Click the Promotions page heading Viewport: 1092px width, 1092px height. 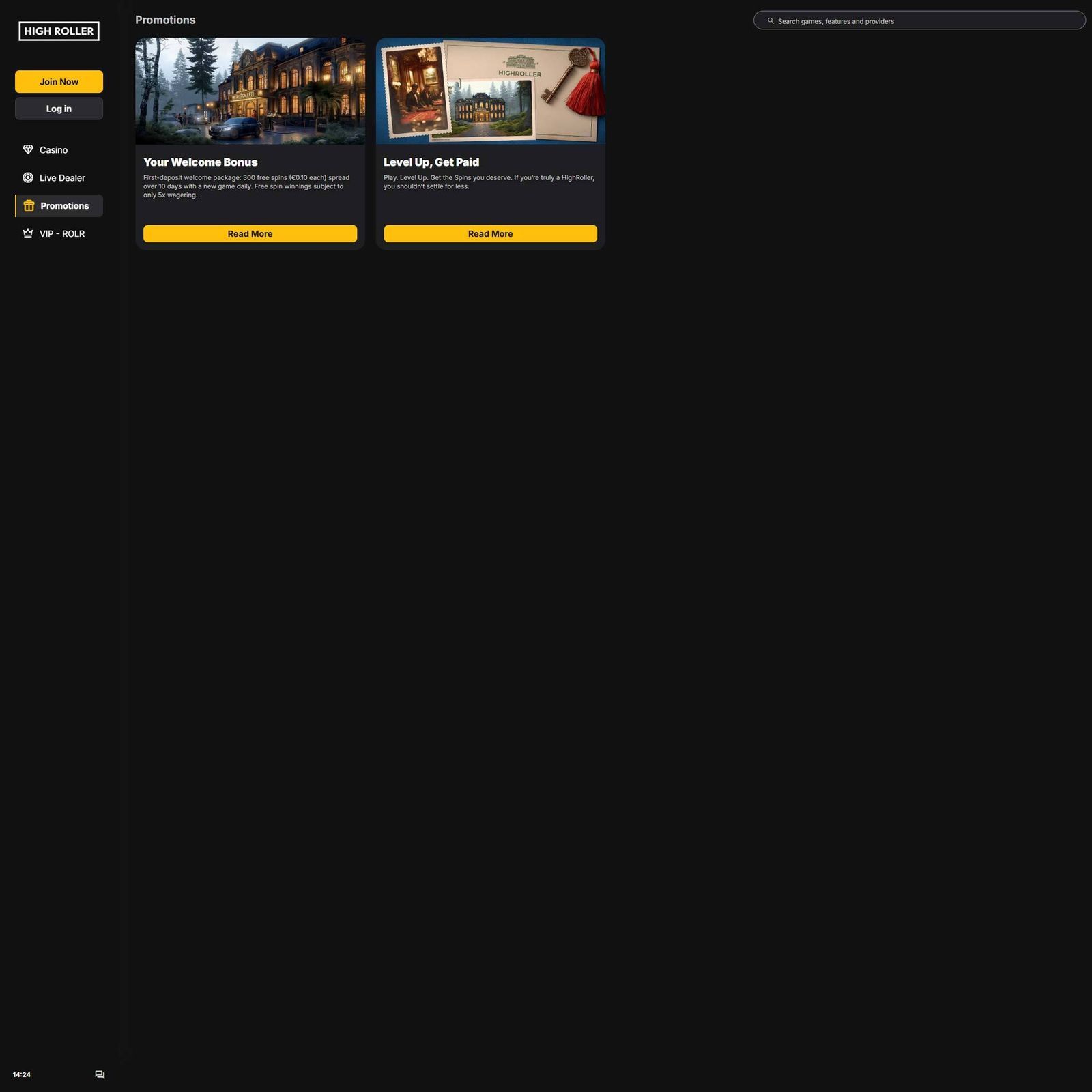165,20
